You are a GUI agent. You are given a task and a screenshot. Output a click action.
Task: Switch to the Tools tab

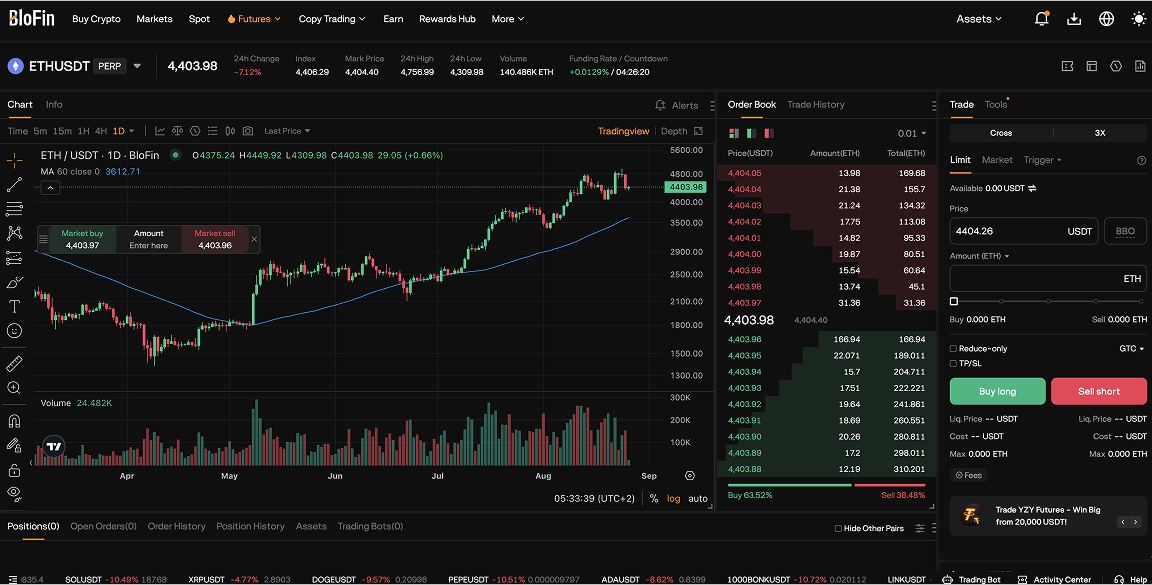click(x=996, y=104)
